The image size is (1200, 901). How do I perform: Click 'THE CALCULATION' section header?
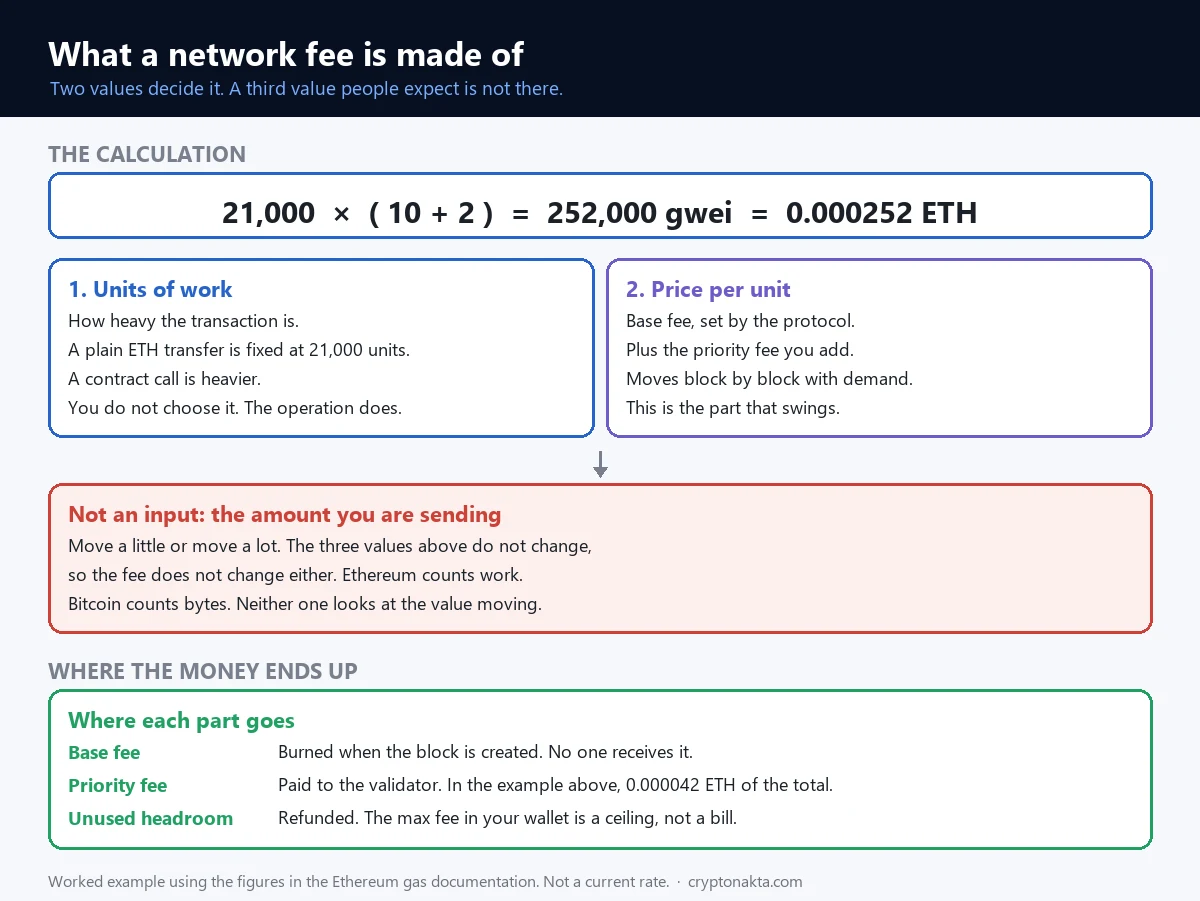pos(147,154)
